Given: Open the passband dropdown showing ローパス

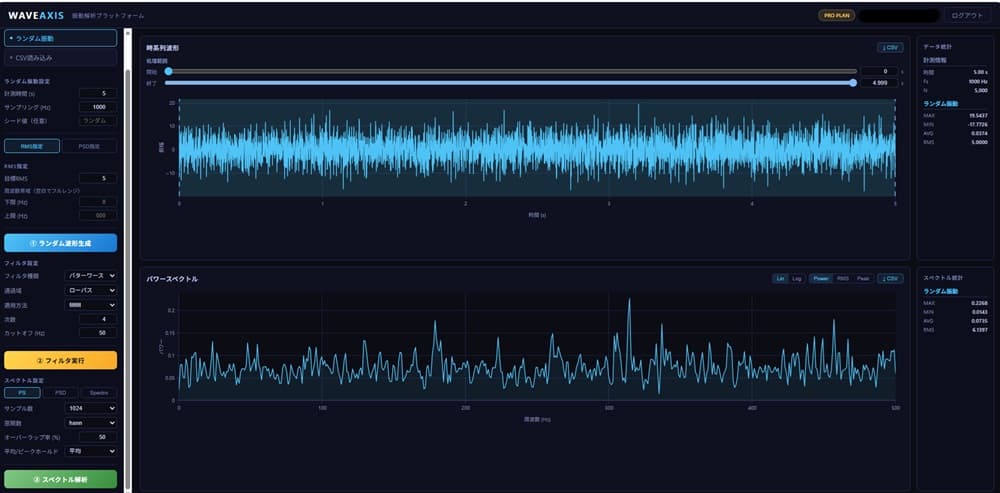Looking at the screenshot, I should 91,290.
